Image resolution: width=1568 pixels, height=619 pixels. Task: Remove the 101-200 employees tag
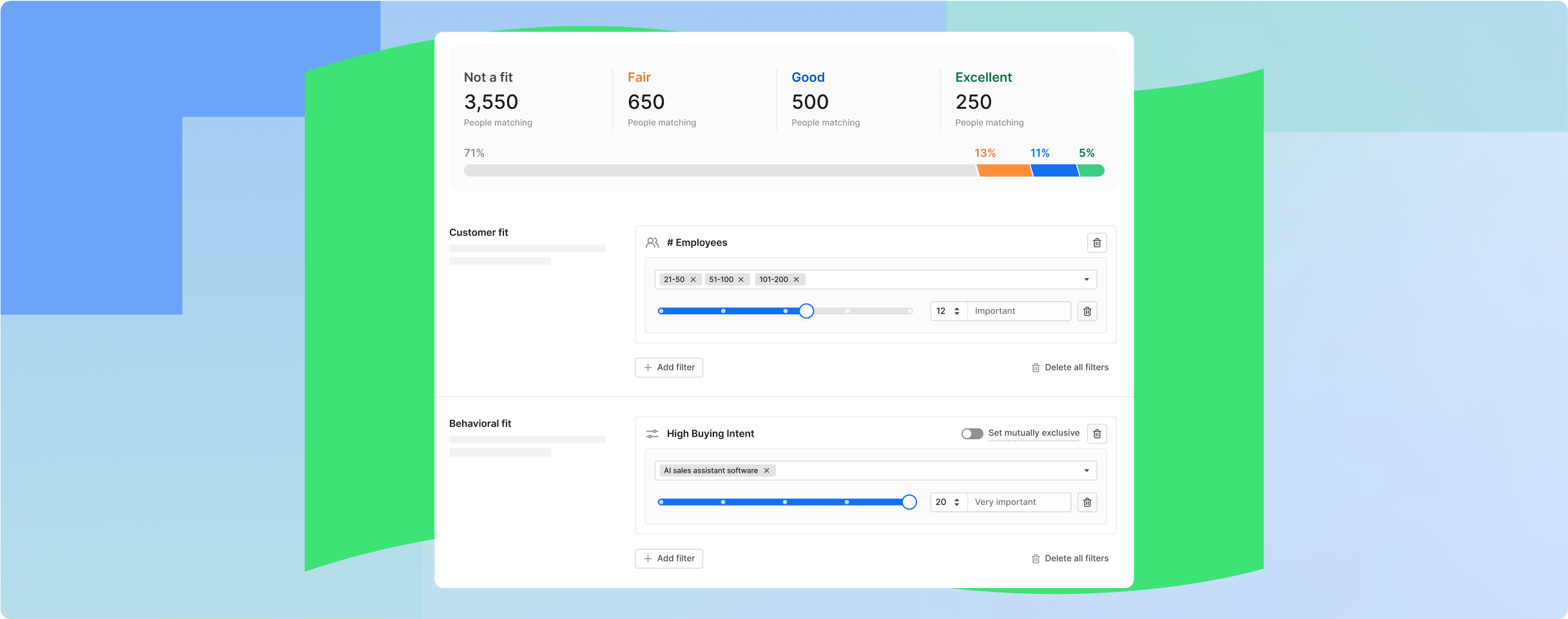coord(797,280)
